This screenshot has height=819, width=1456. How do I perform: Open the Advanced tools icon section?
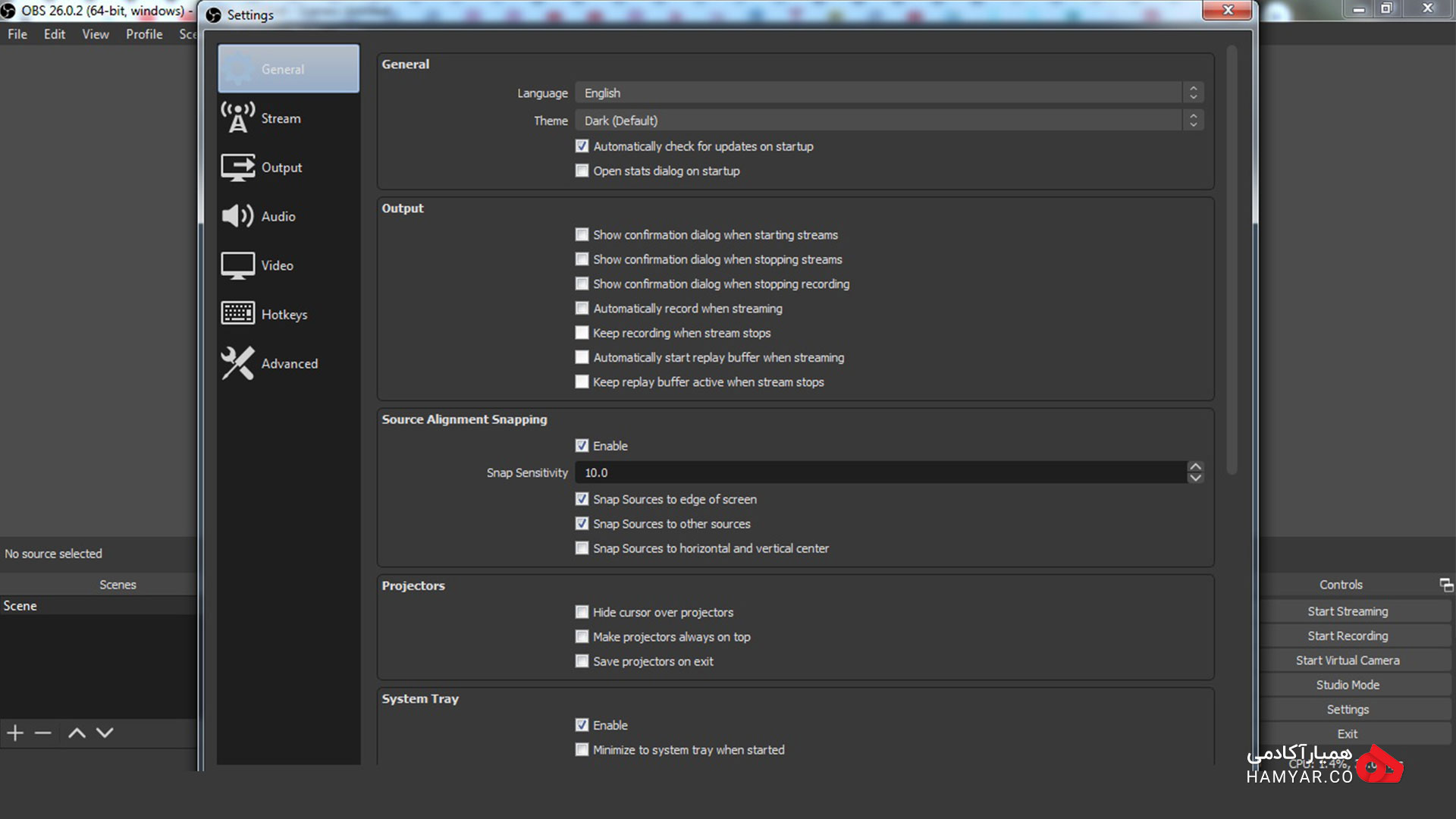pyautogui.click(x=238, y=363)
